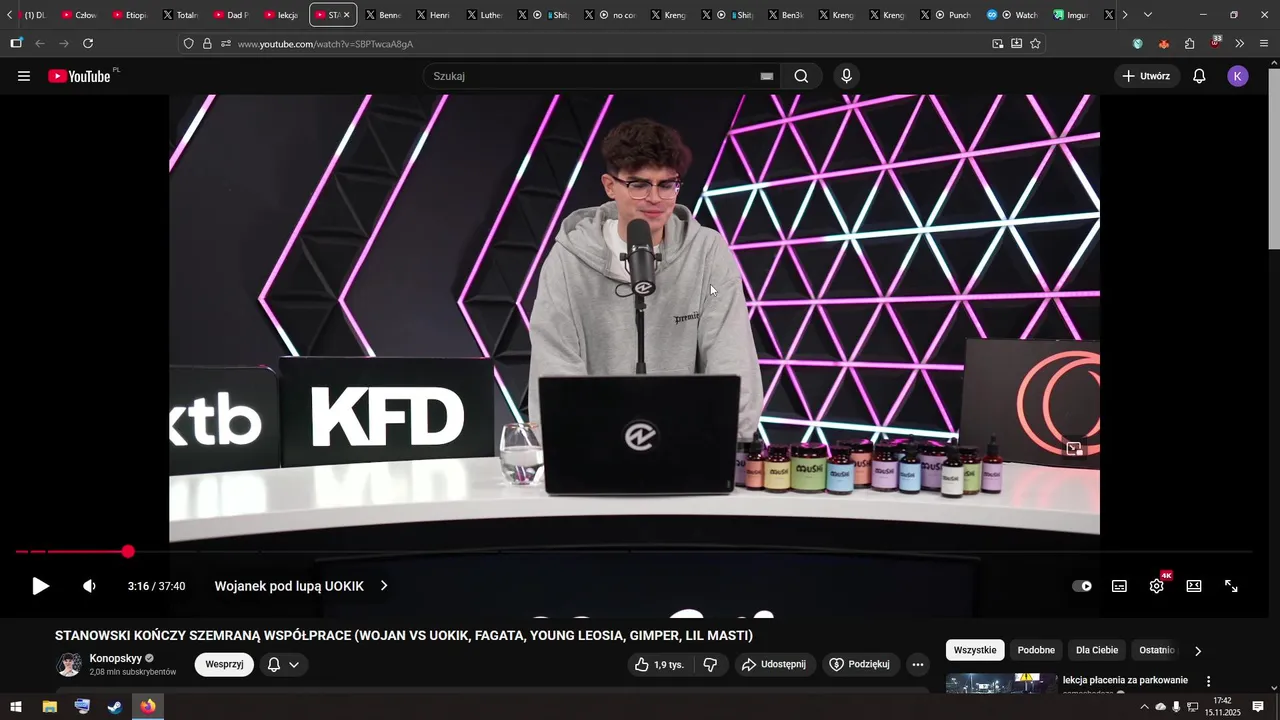Open more actions ellipsis below video
The image size is (1280, 720).
coord(918,665)
